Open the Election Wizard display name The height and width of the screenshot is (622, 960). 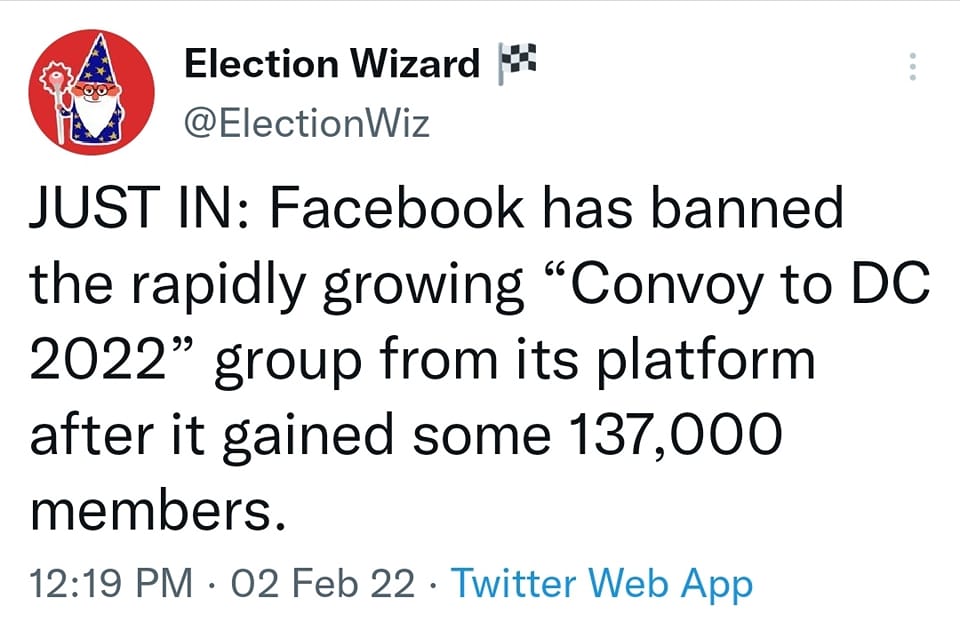tap(332, 65)
